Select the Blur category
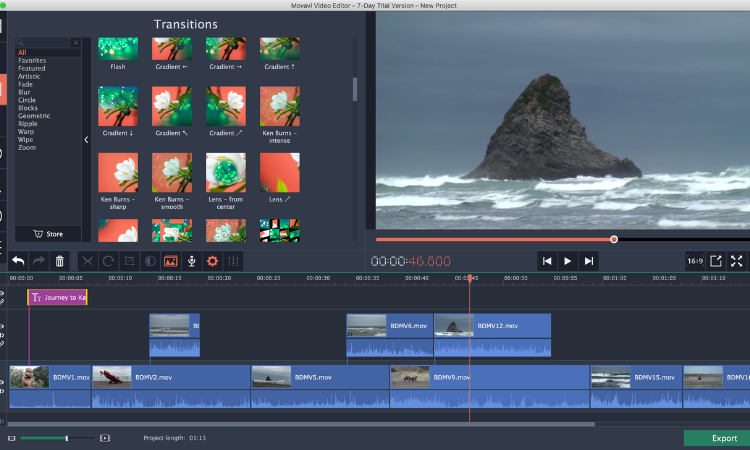 pyautogui.click(x=24, y=92)
